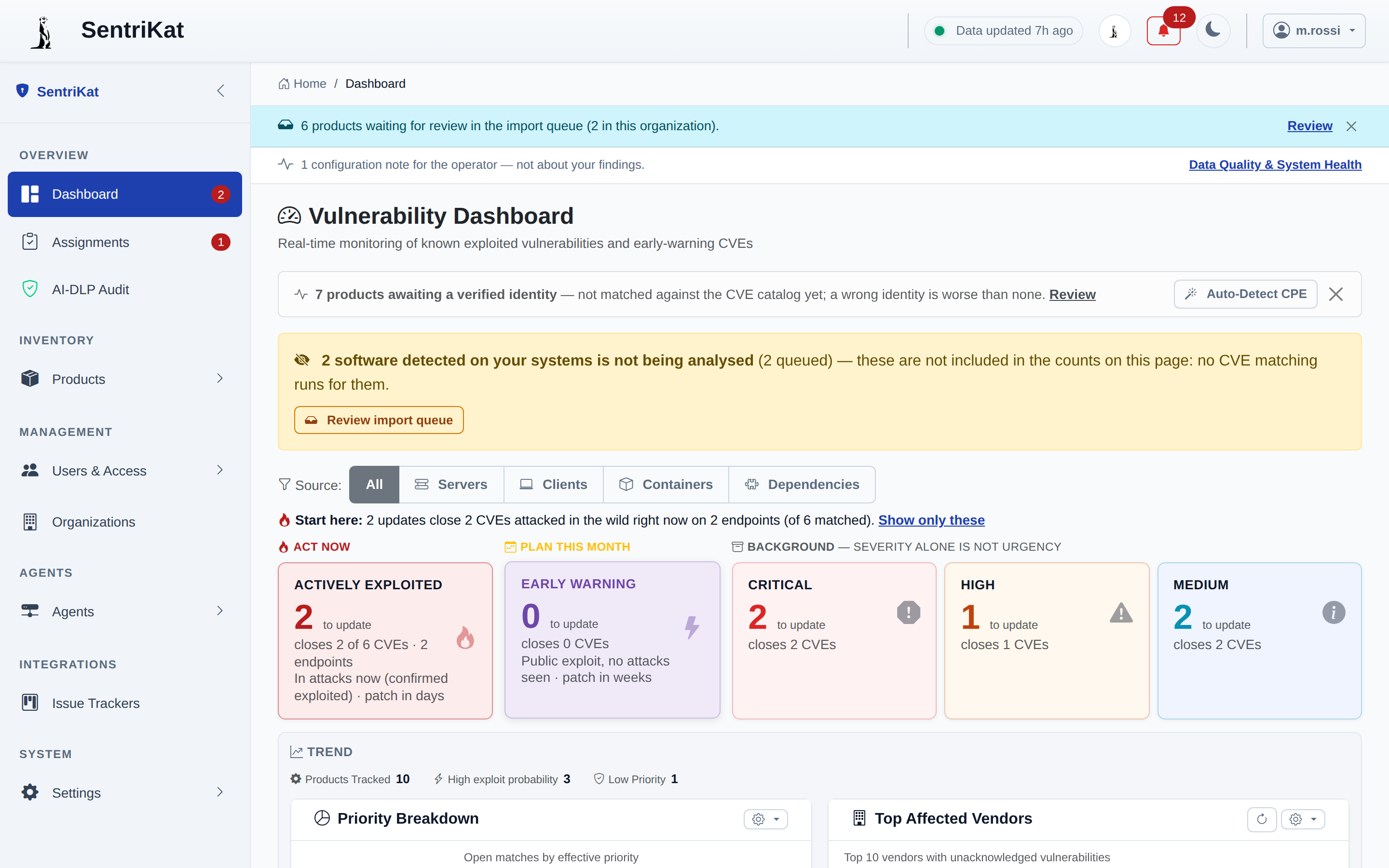This screenshot has height=868, width=1389.
Task: Click the Issue Trackers kanban icon
Action: [30, 702]
